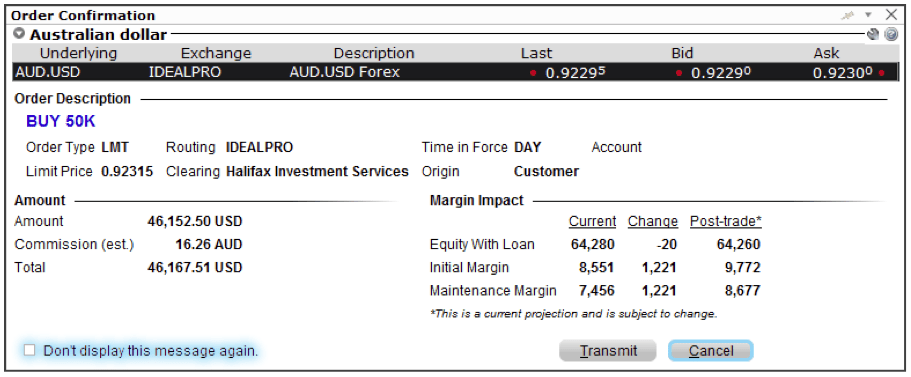
Task: Click the red dot beside Last price
Action: pyautogui.click(x=533, y=73)
